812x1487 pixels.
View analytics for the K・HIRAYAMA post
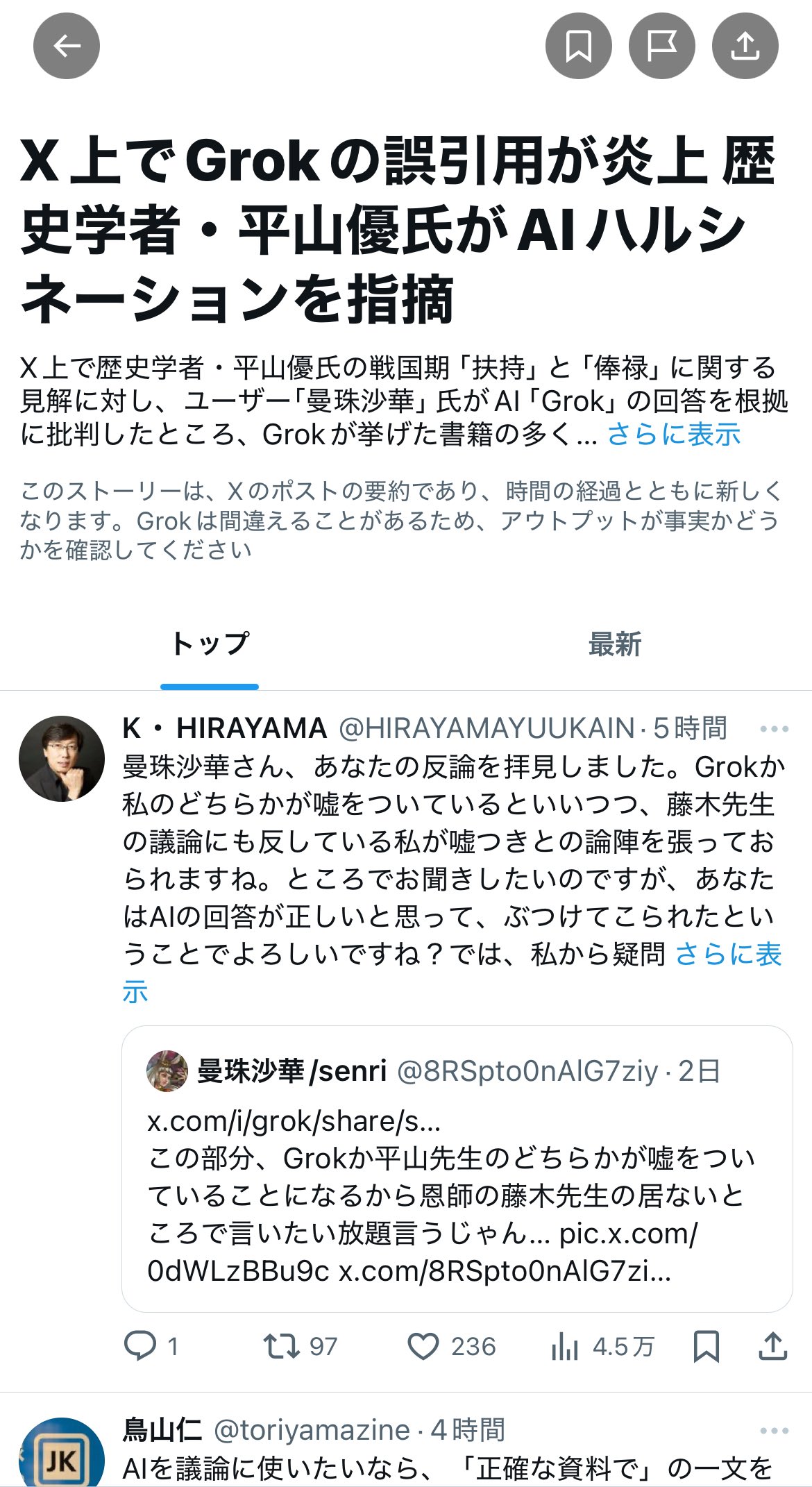(x=602, y=1347)
